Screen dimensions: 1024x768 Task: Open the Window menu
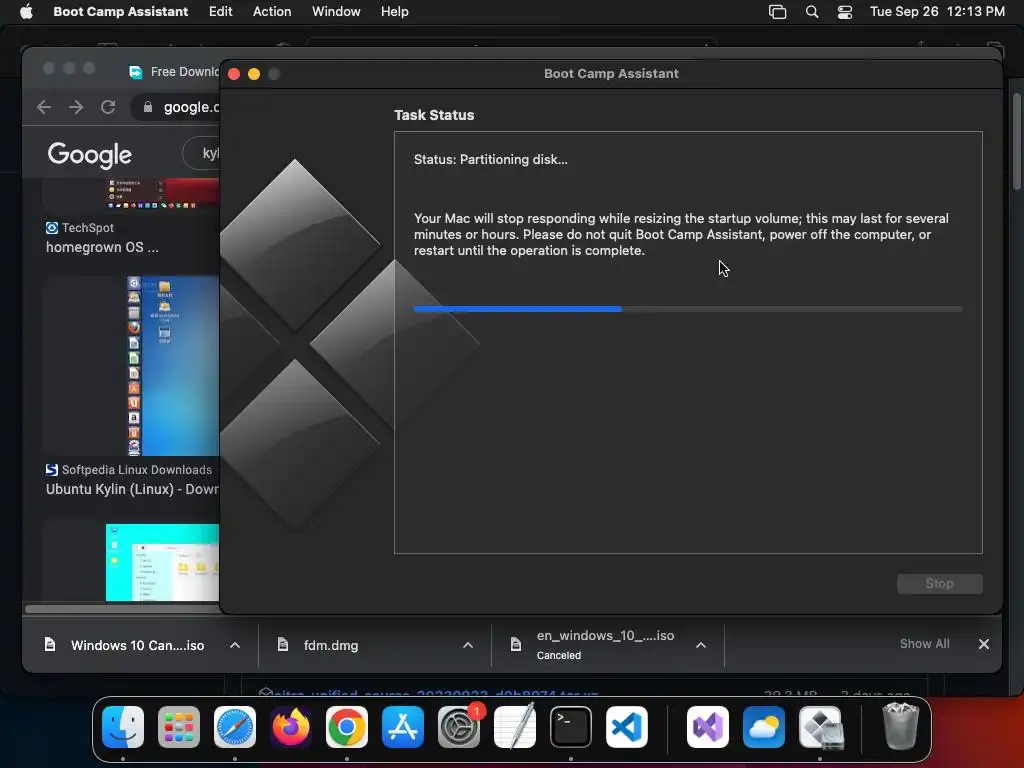click(x=336, y=12)
